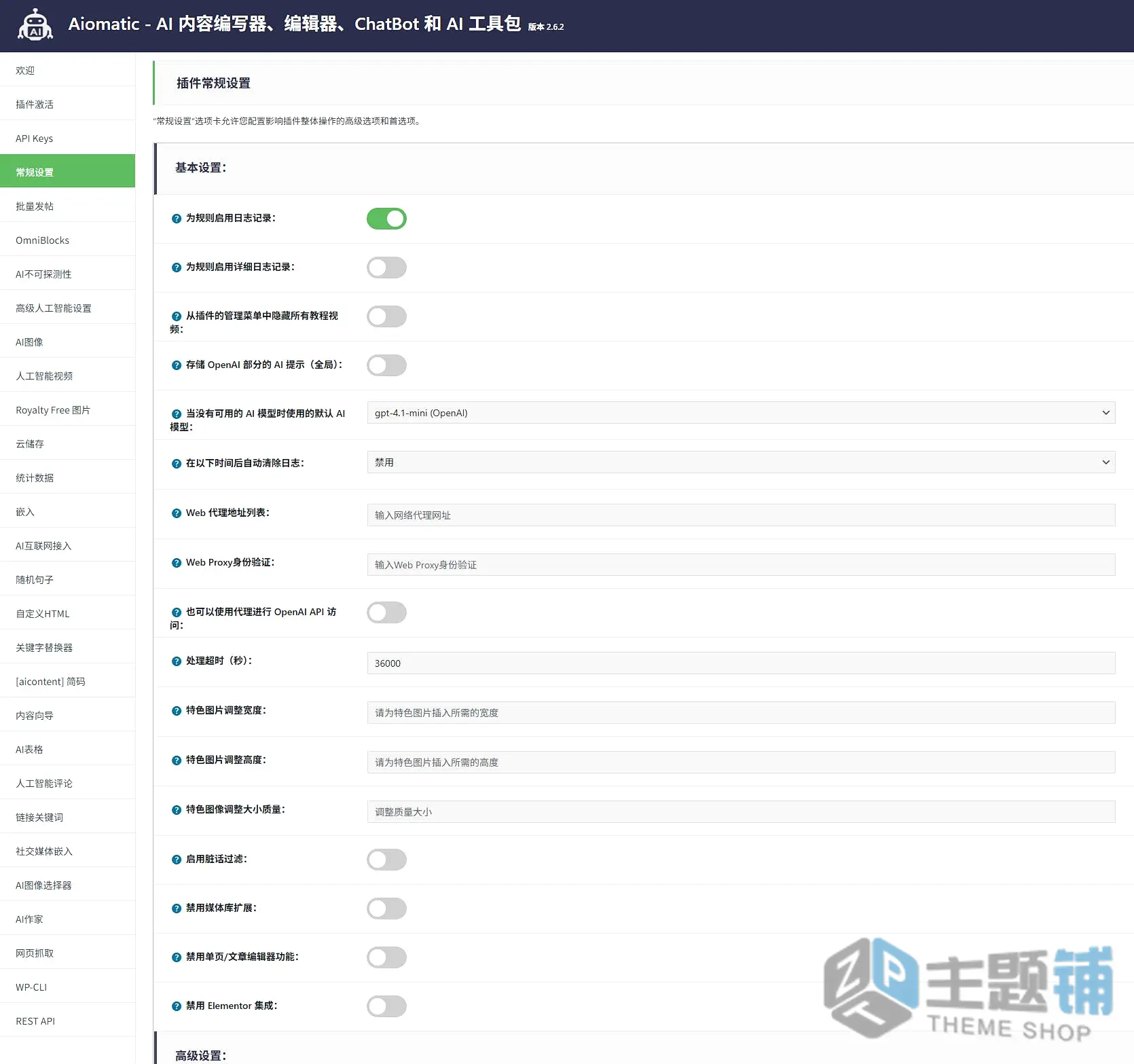
Task: Focus the 特色图片调整宽度 input field
Action: (x=741, y=712)
